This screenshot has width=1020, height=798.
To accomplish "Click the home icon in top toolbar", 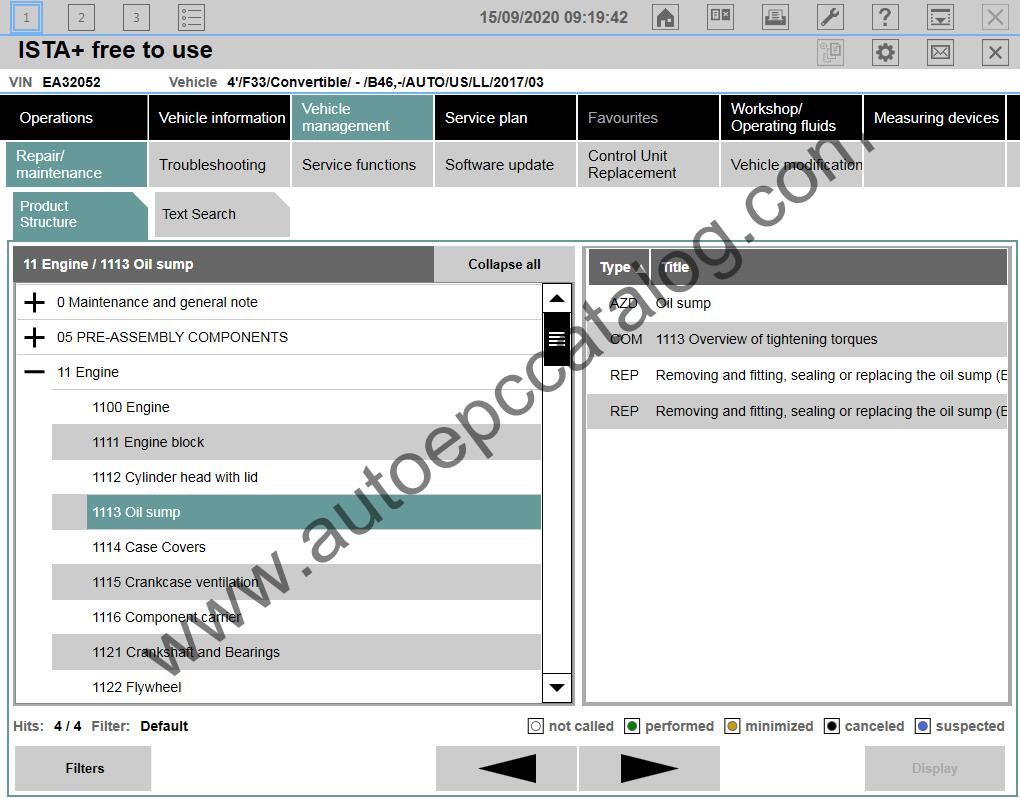I will (x=665, y=17).
